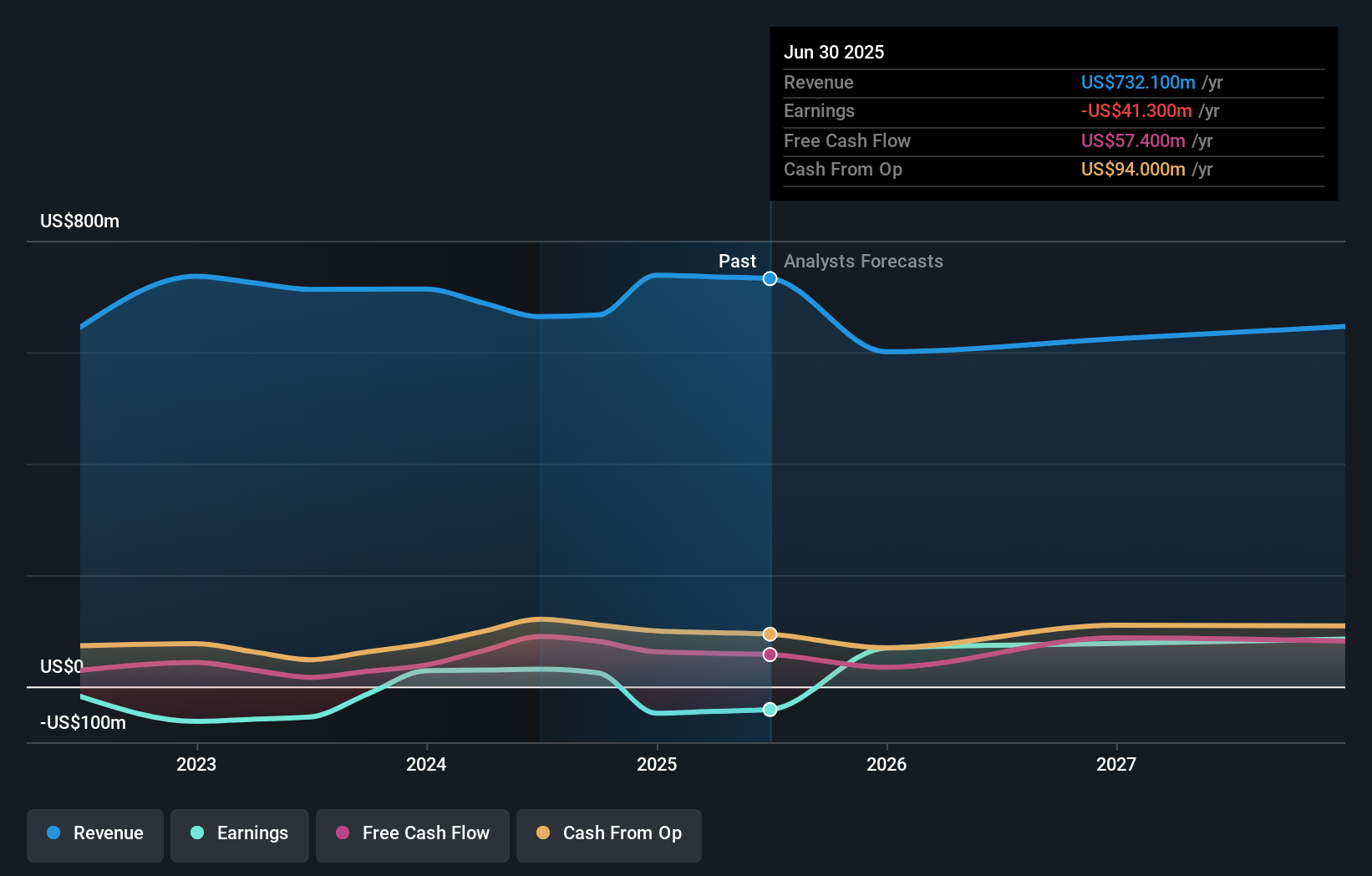This screenshot has width=1372, height=876.
Task: Toggle the Cash From Op series visibility
Action: pos(608,833)
